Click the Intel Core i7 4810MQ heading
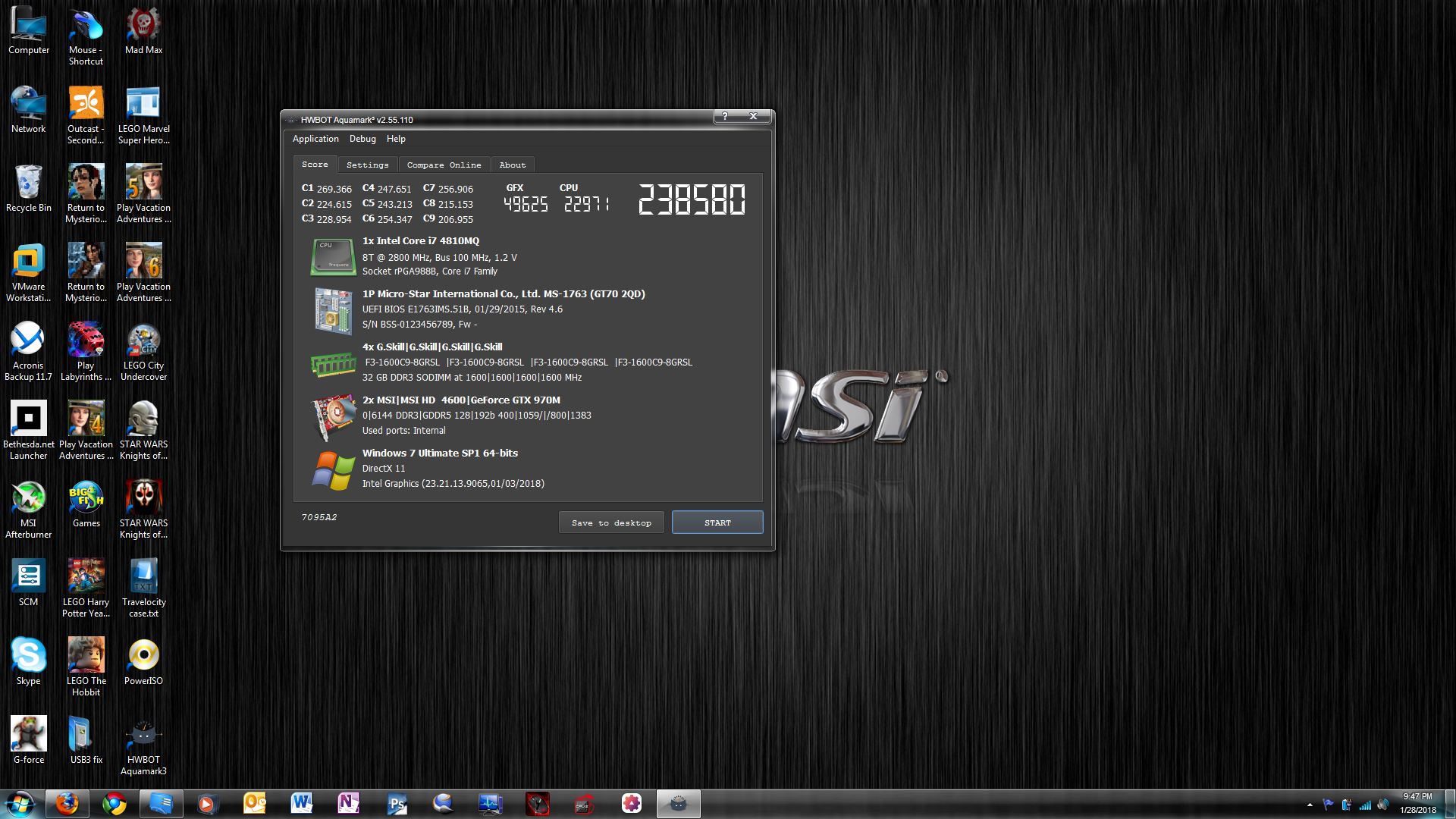The height and width of the screenshot is (819, 1456). [x=421, y=241]
